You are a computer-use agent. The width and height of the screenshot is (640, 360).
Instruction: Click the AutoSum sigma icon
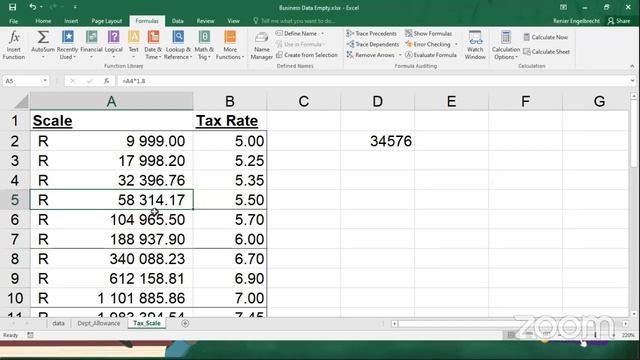click(x=42, y=38)
